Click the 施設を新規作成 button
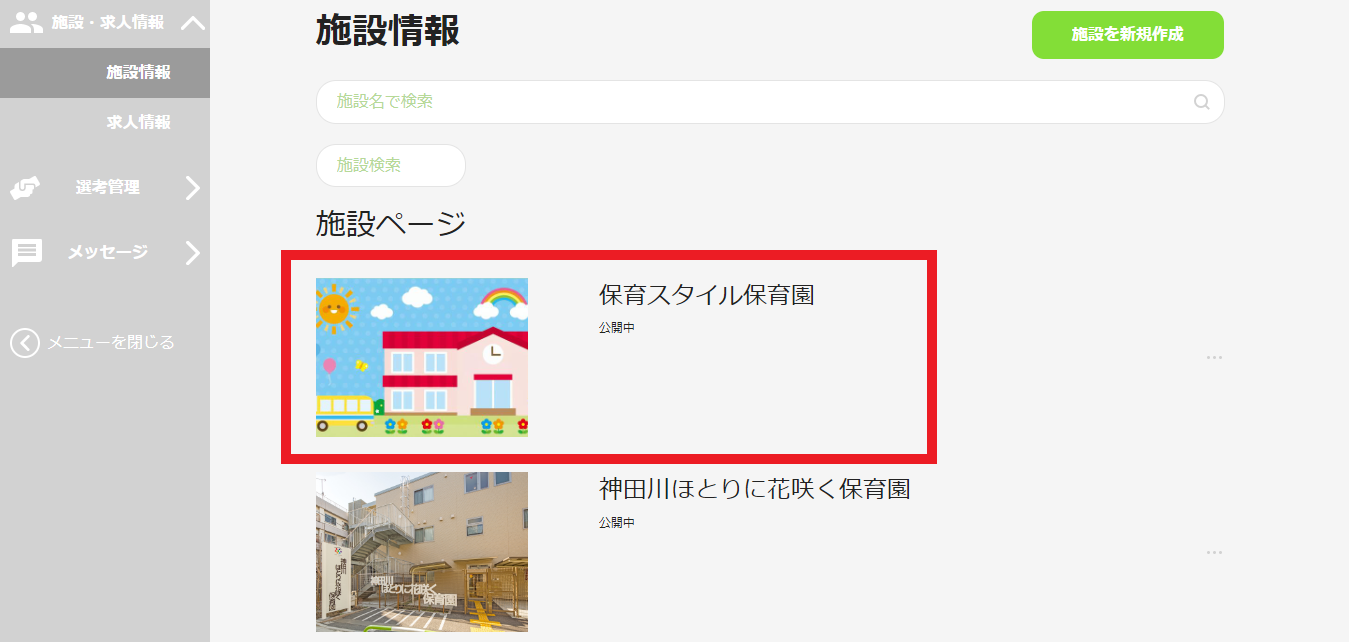 coord(1127,35)
